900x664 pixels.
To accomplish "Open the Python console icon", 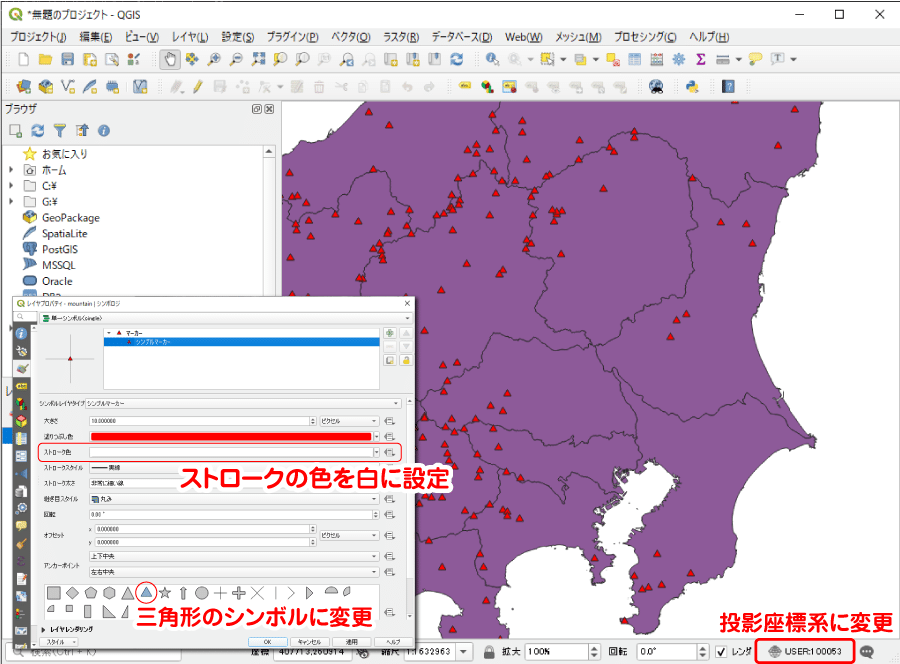I will pos(692,87).
